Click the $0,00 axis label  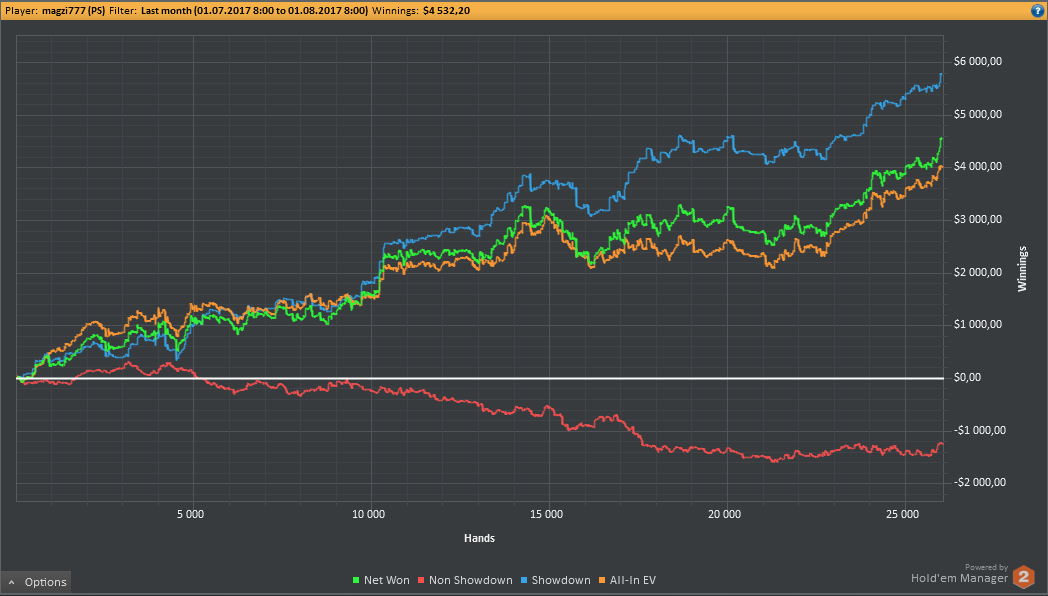click(x=968, y=378)
